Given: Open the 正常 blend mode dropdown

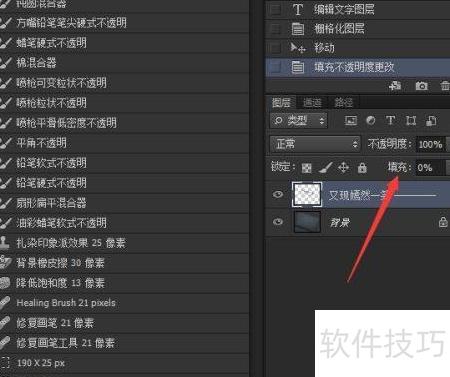Looking at the screenshot, I should 315,144.
